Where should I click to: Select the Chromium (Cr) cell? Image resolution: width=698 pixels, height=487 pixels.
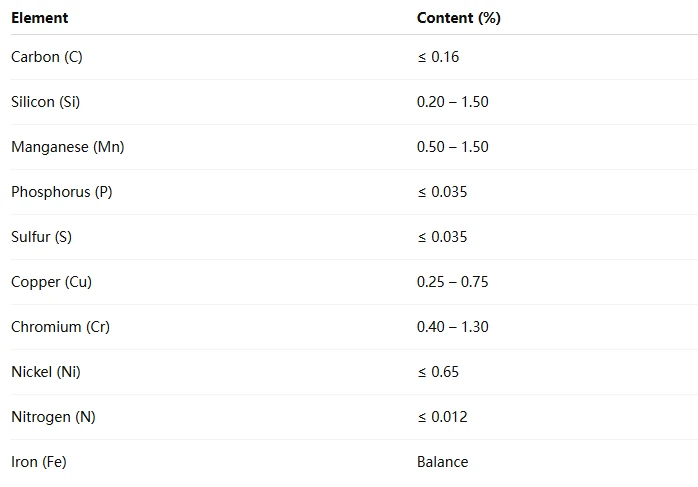pyautogui.click(x=61, y=327)
